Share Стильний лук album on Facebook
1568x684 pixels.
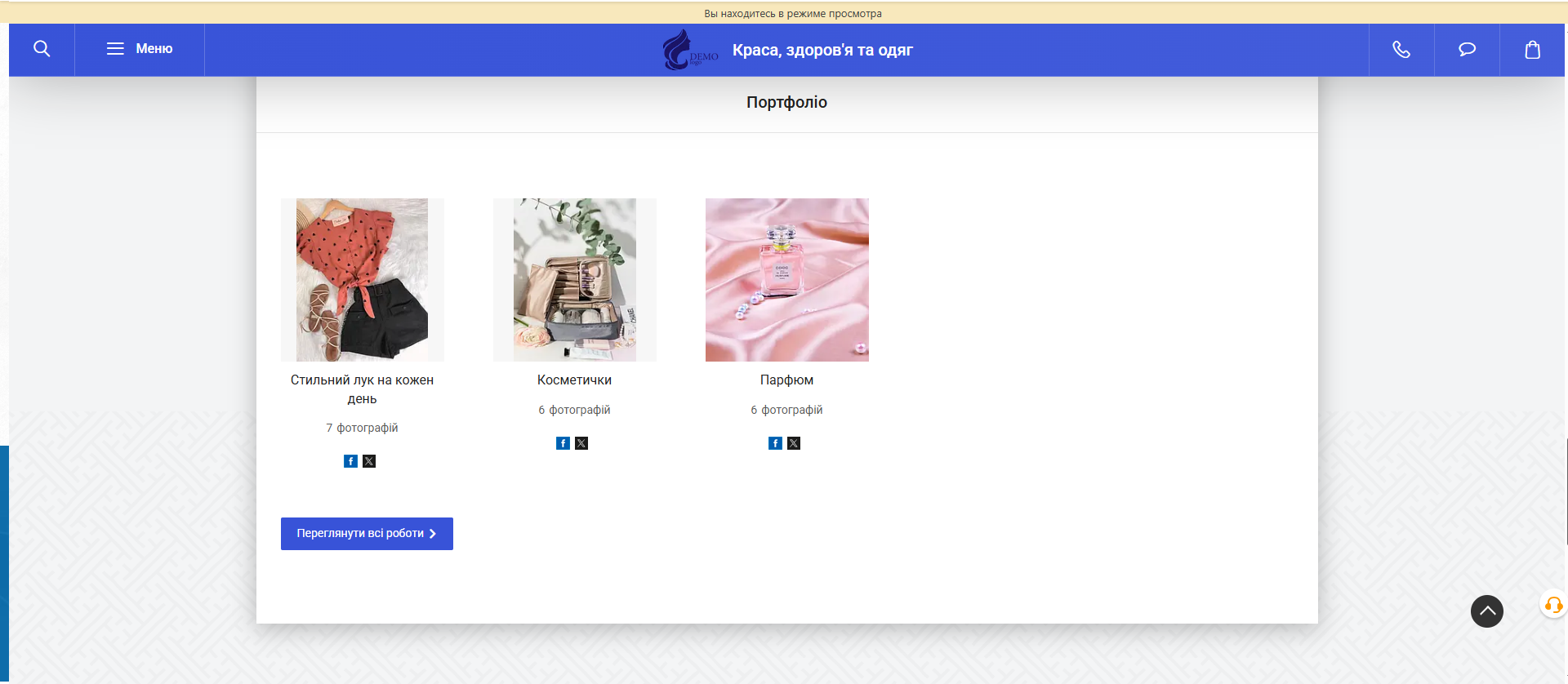tap(350, 461)
